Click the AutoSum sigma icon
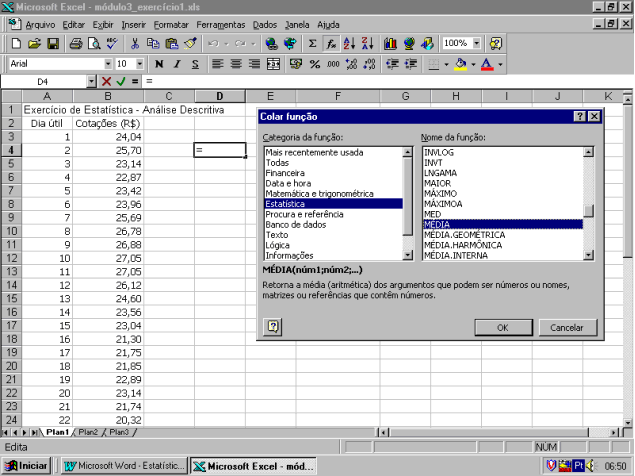635x476 pixels. (x=313, y=44)
